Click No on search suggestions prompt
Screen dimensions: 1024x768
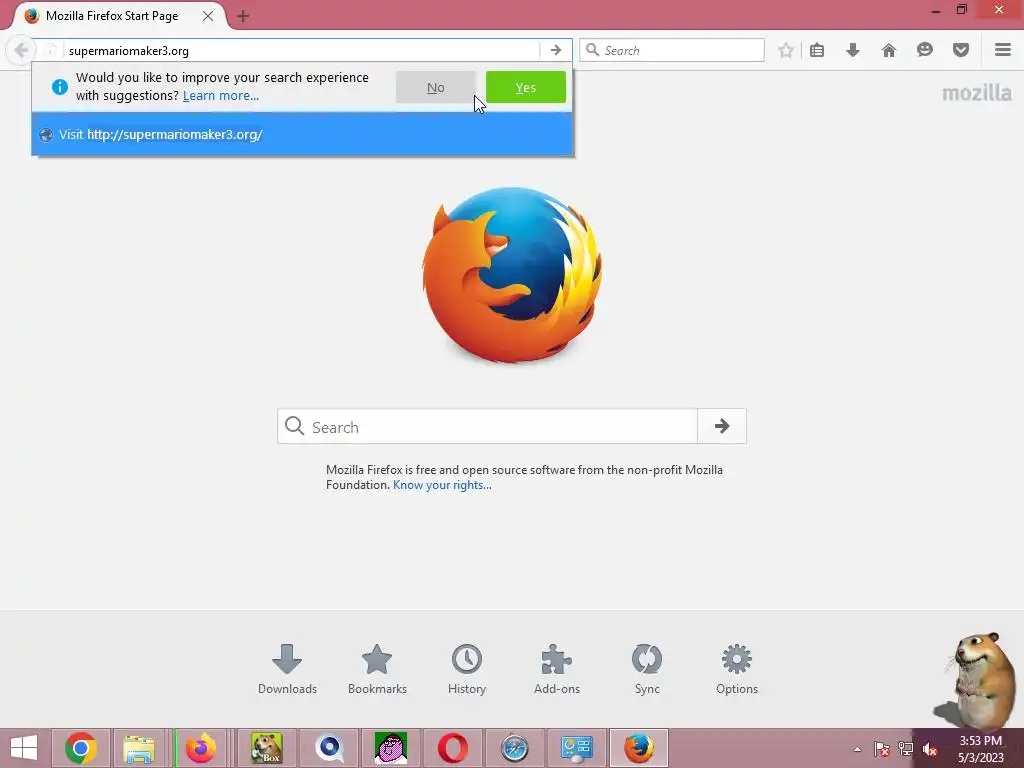point(436,88)
